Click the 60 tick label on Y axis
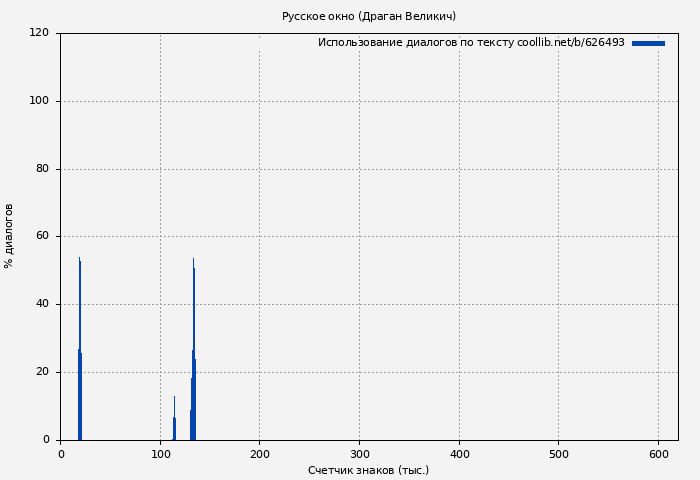The height and width of the screenshot is (480, 700). [42, 237]
